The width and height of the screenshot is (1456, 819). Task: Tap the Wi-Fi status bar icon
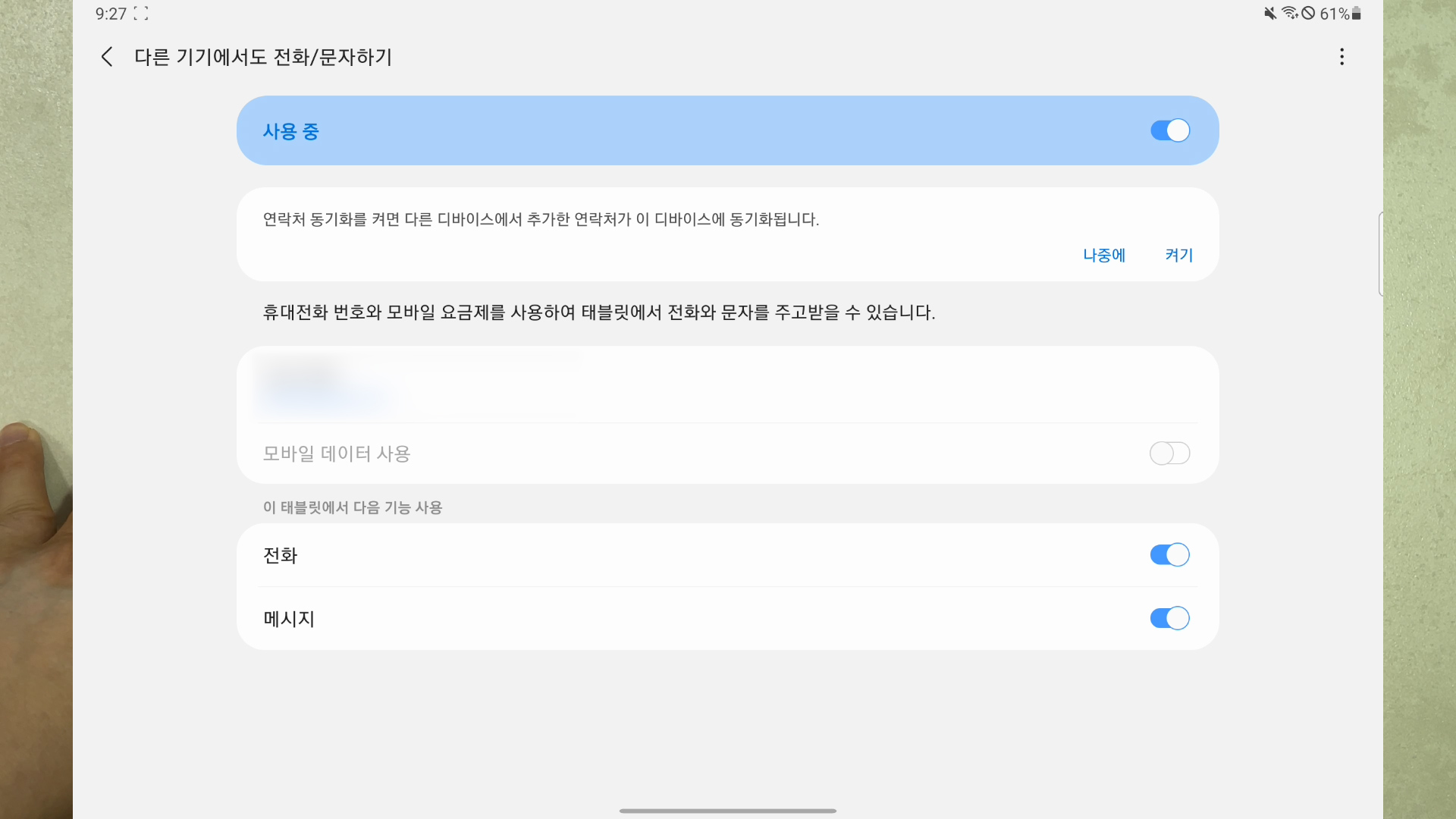point(1289,14)
